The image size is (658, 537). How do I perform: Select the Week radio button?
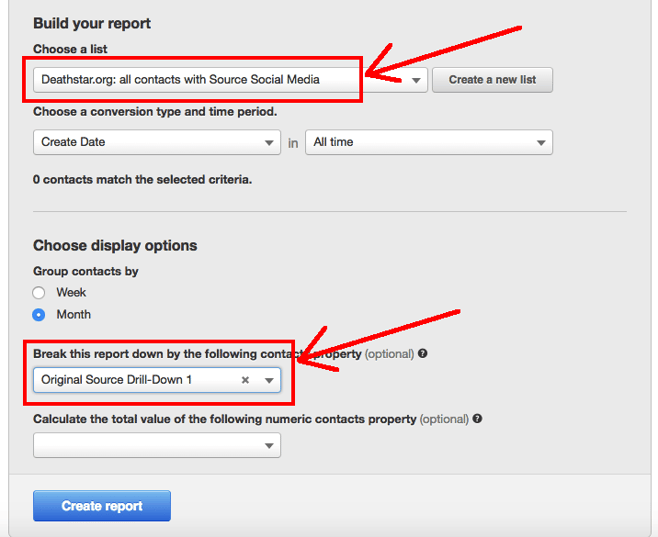click(39, 293)
